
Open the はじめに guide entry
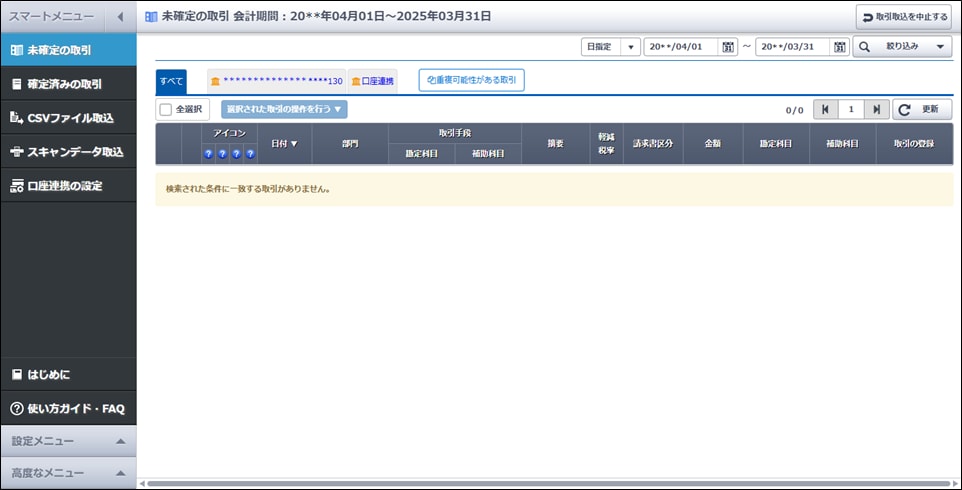[x=68, y=374]
